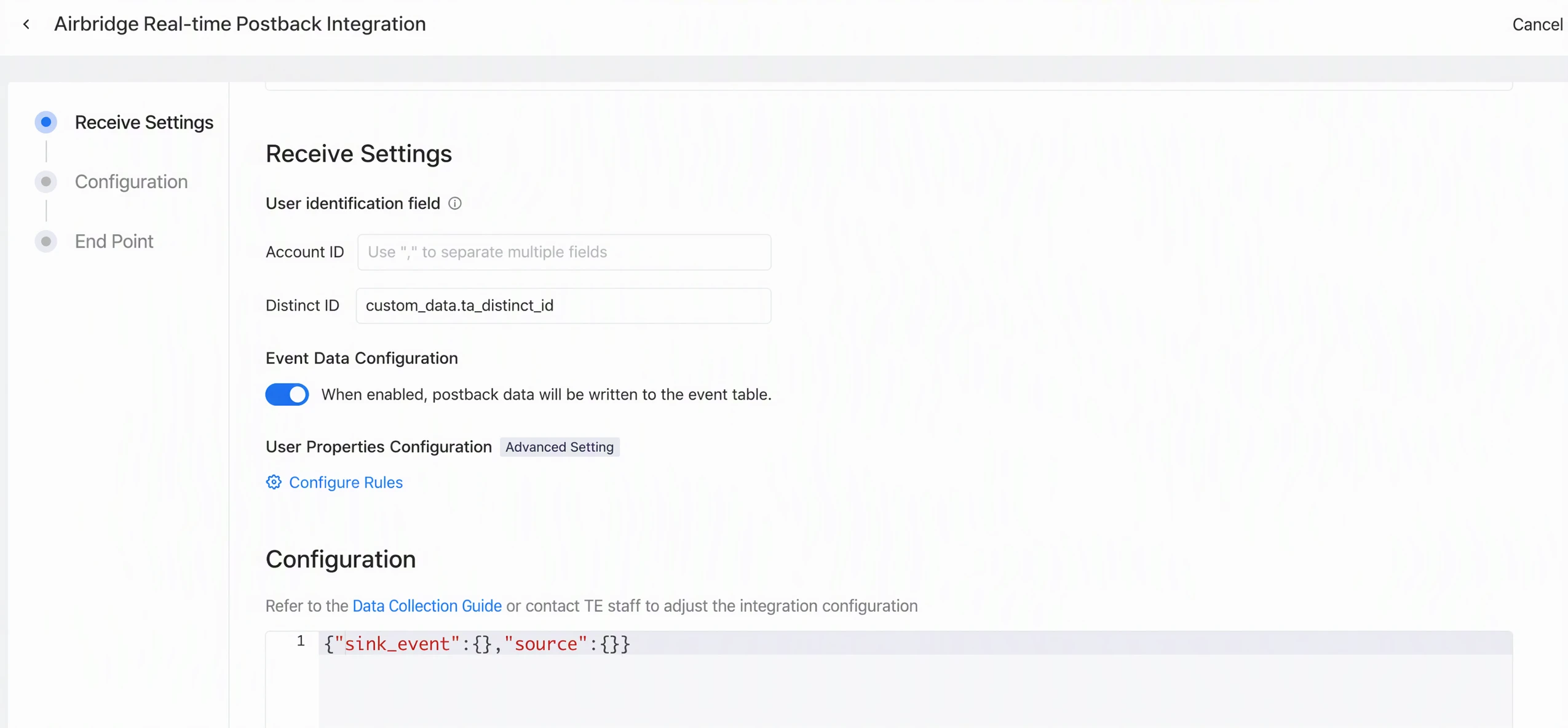This screenshot has width=1568, height=728.
Task: Cancel the postback integration setup
Action: [1537, 24]
